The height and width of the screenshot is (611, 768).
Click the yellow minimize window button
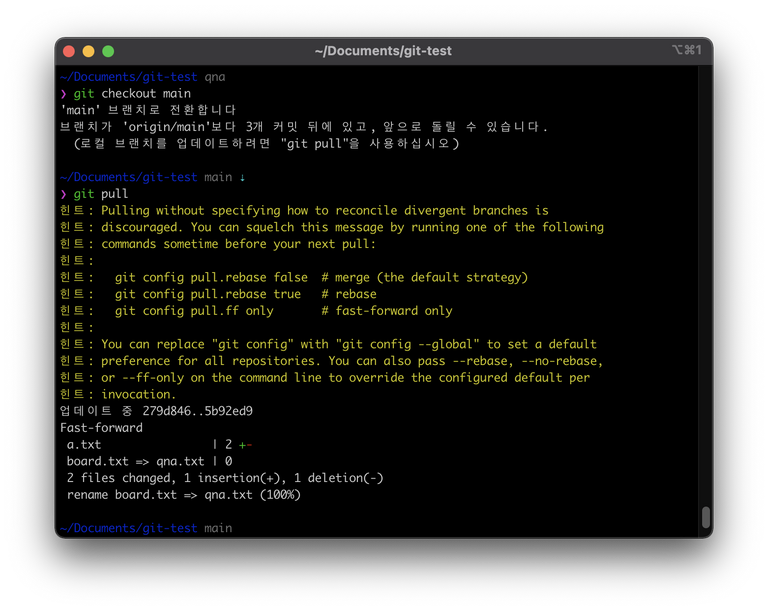click(89, 51)
